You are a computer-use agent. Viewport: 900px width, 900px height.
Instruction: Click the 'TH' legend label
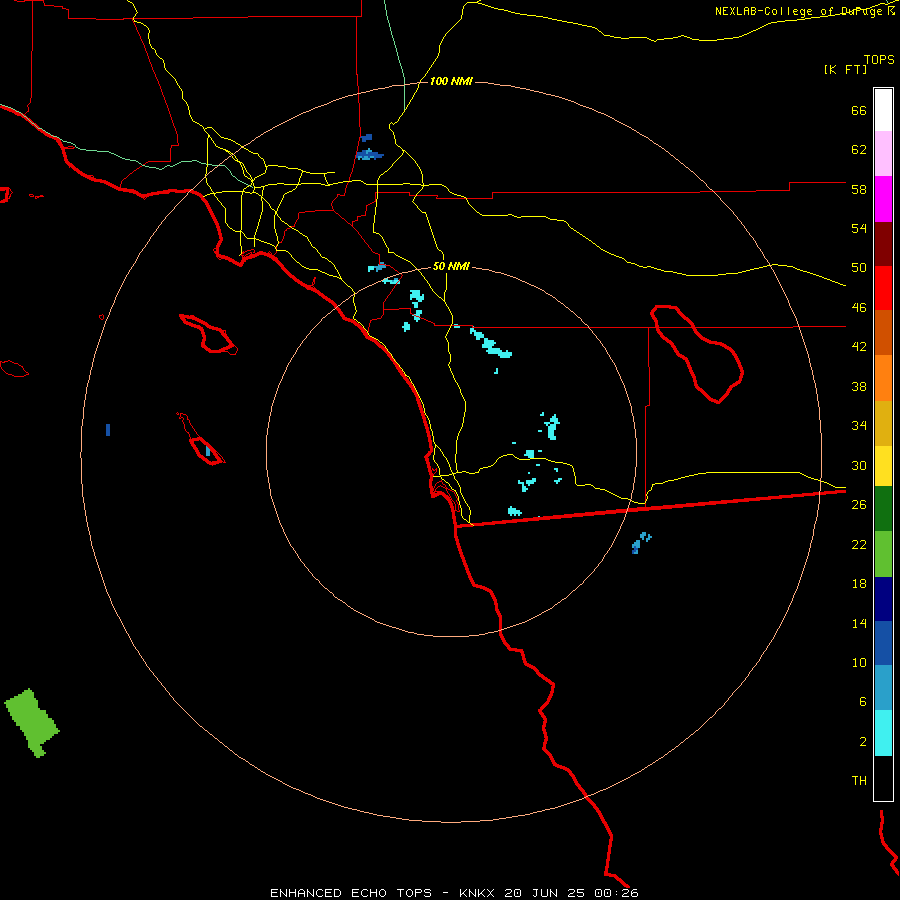[859, 780]
